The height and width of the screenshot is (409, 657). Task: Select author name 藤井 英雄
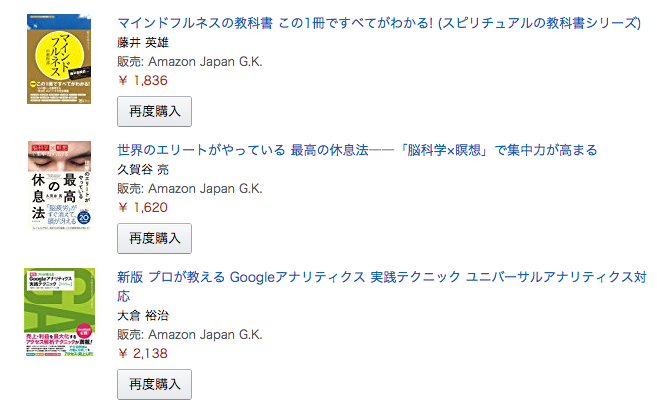tap(143, 43)
